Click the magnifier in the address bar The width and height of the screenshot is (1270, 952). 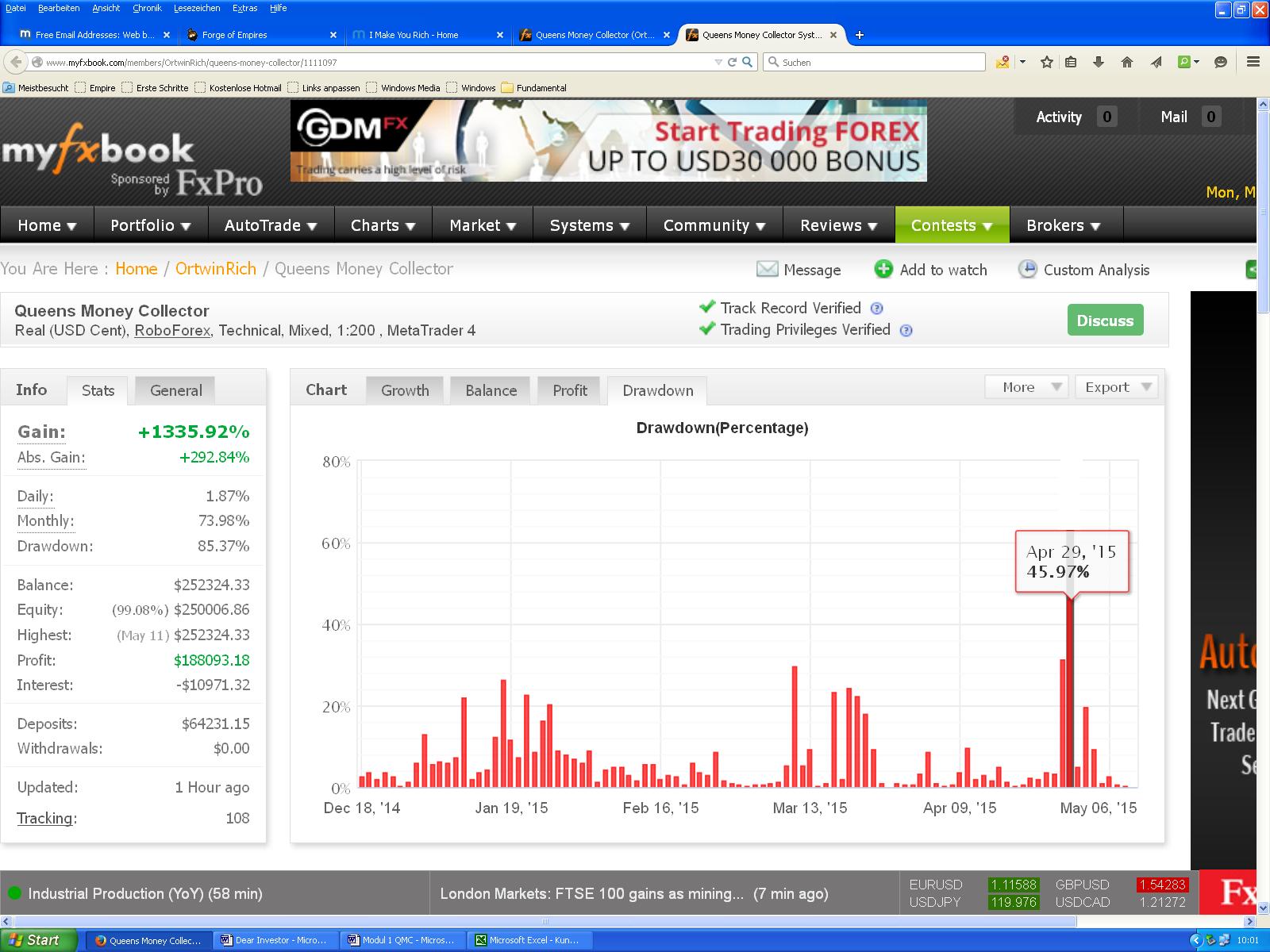pos(747,62)
